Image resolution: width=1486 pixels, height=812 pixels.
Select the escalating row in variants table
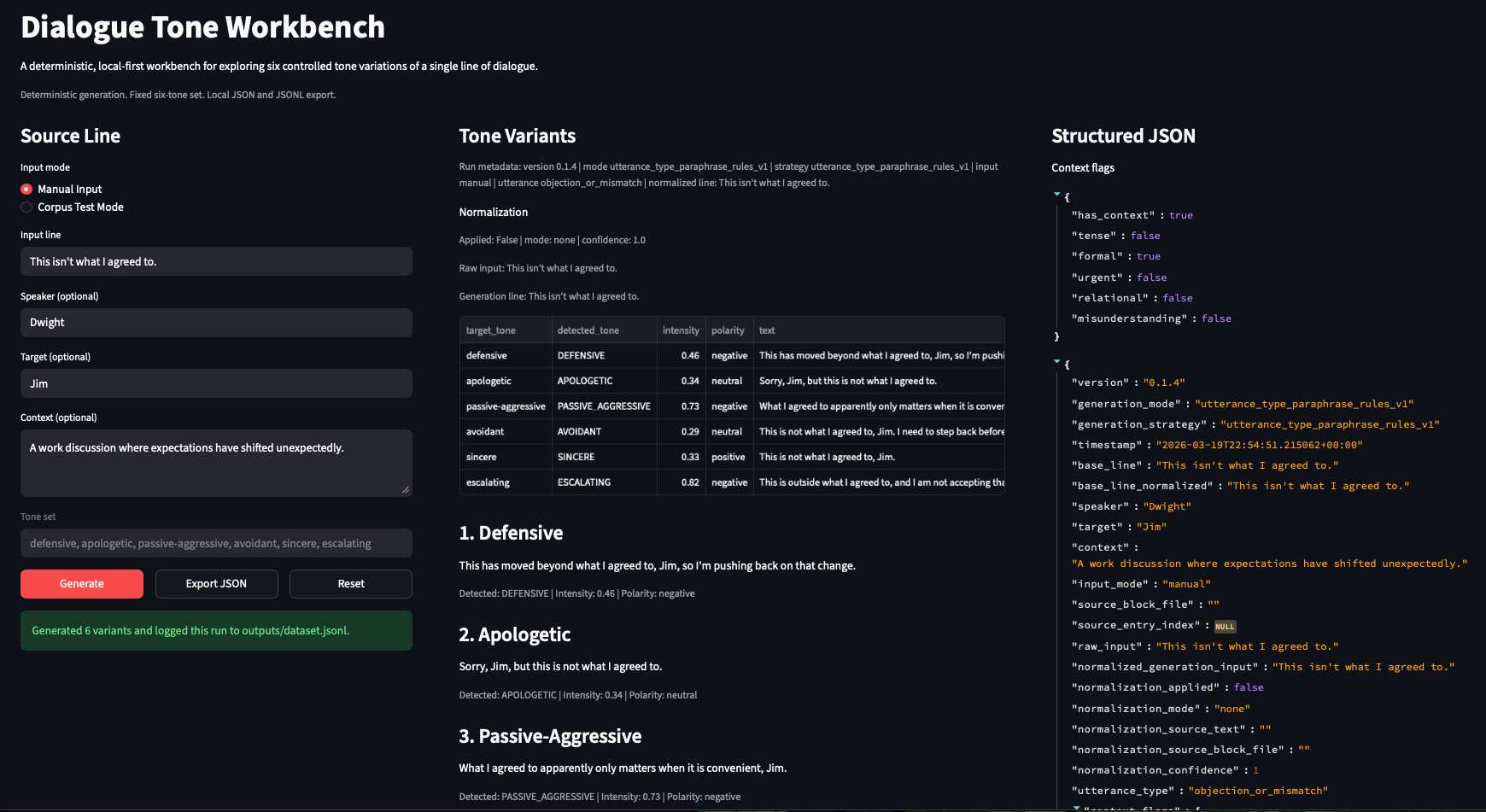tap(489, 482)
